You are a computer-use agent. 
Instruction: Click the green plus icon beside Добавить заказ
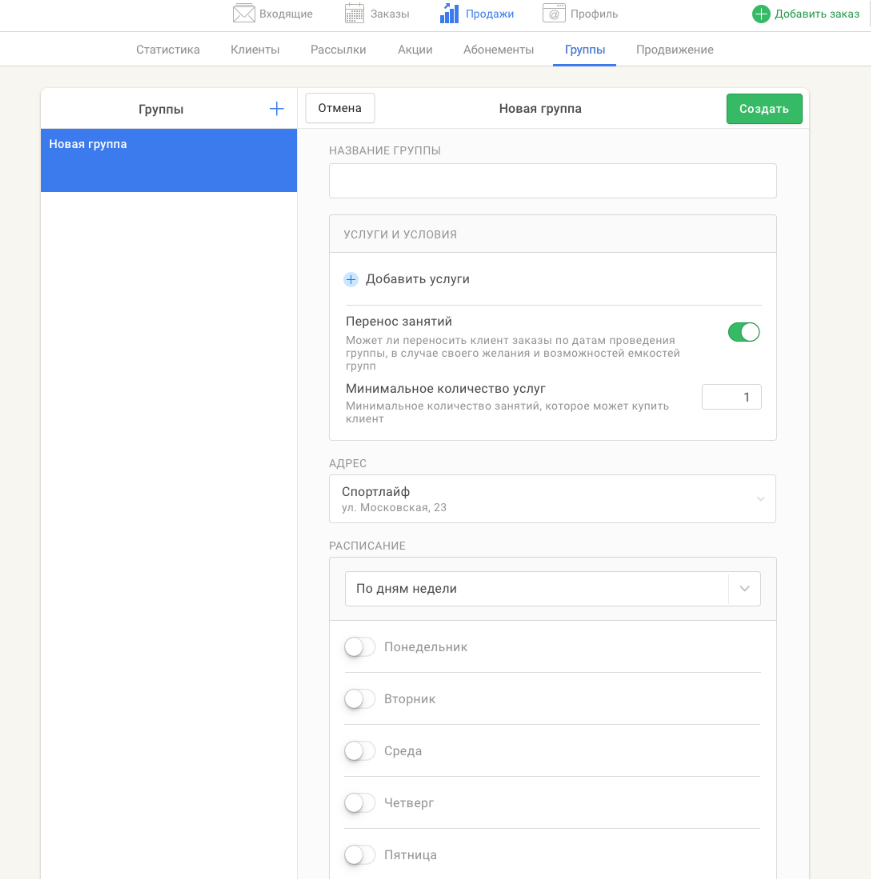pos(761,14)
